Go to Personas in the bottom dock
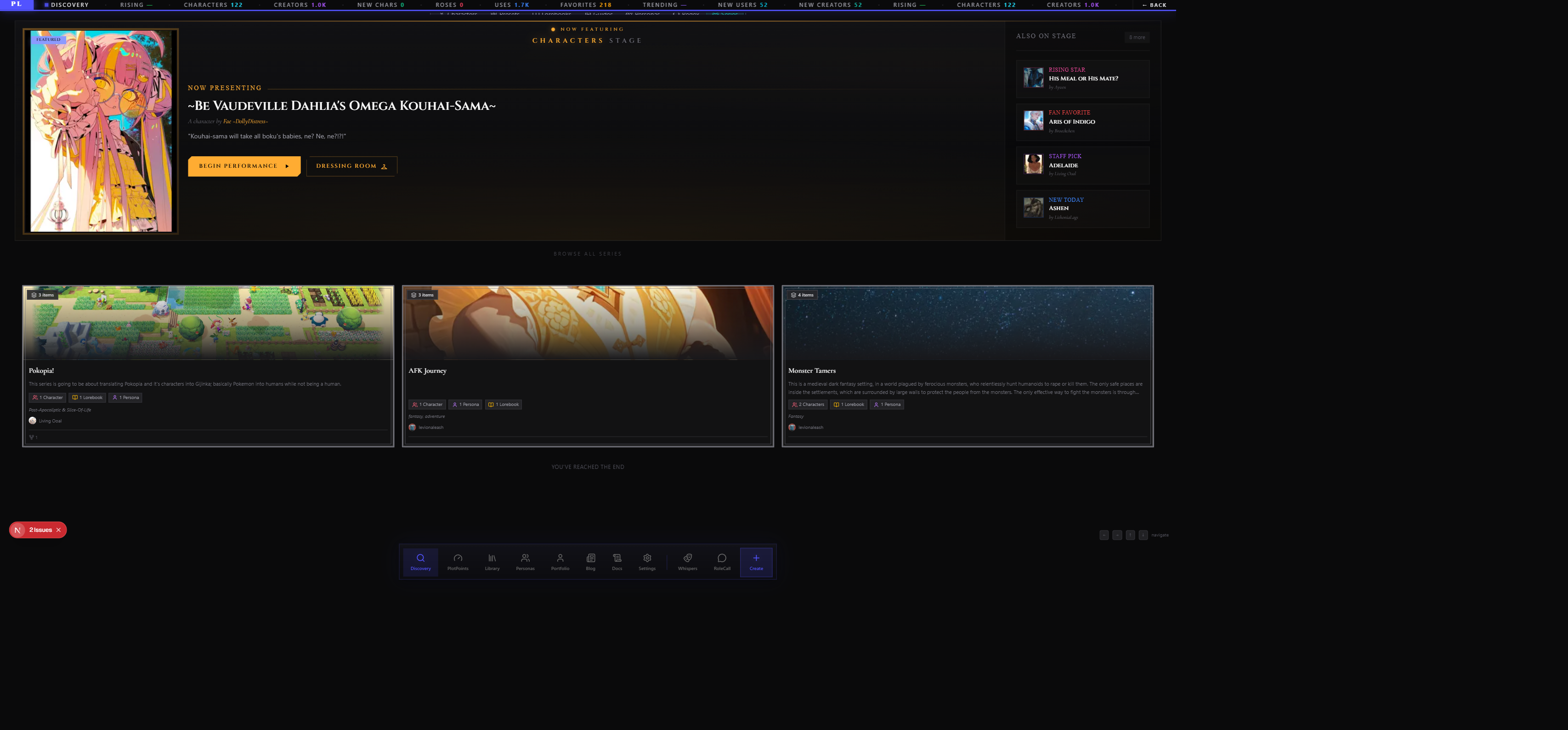Image resolution: width=1568 pixels, height=730 pixels. tap(525, 562)
